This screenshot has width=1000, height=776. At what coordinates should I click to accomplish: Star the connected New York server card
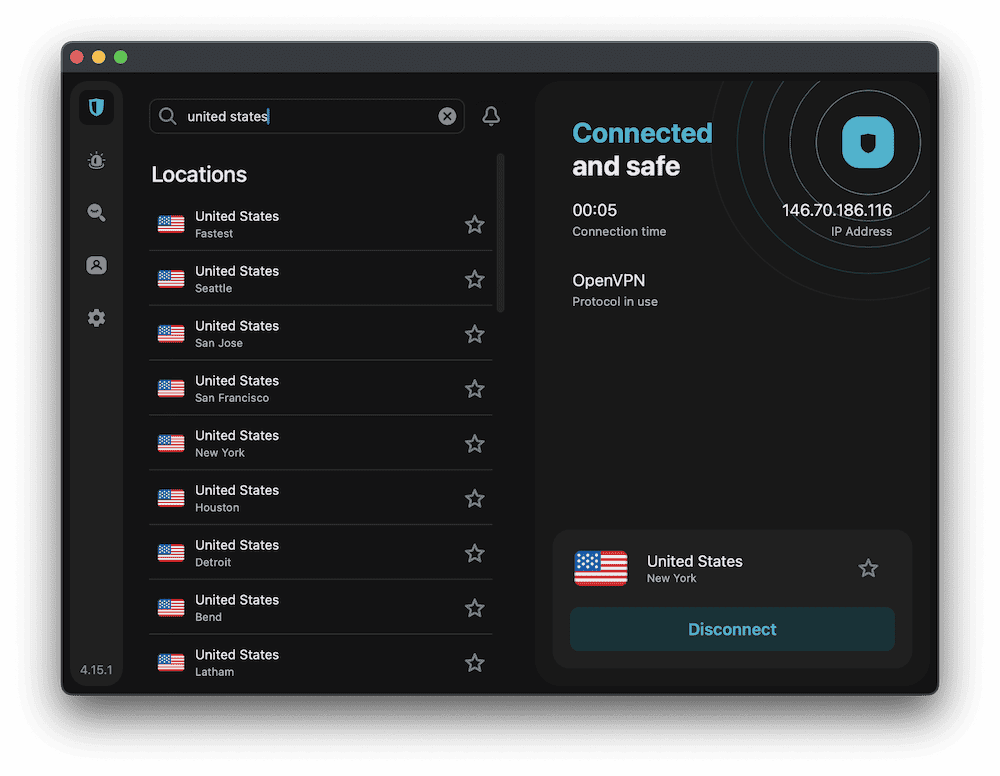[x=868, y=568]
